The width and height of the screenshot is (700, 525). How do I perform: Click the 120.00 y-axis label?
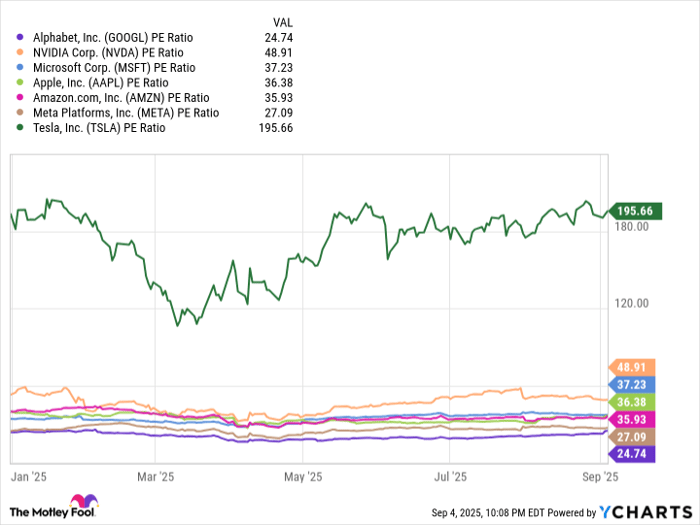click(x=632, y=304)
